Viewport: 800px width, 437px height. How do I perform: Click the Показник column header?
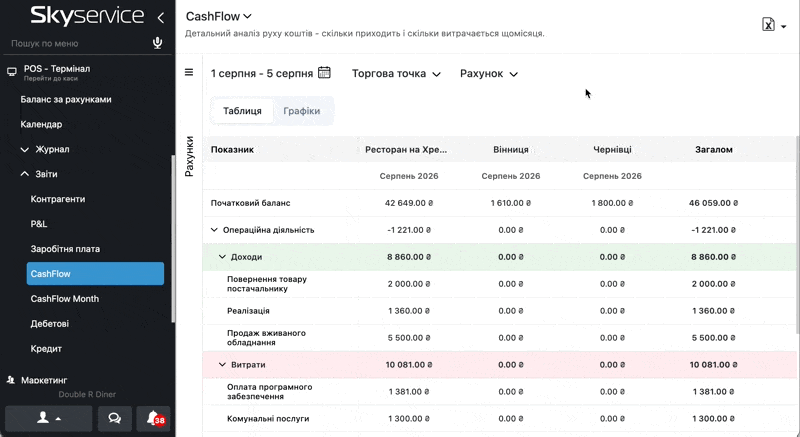232,149
